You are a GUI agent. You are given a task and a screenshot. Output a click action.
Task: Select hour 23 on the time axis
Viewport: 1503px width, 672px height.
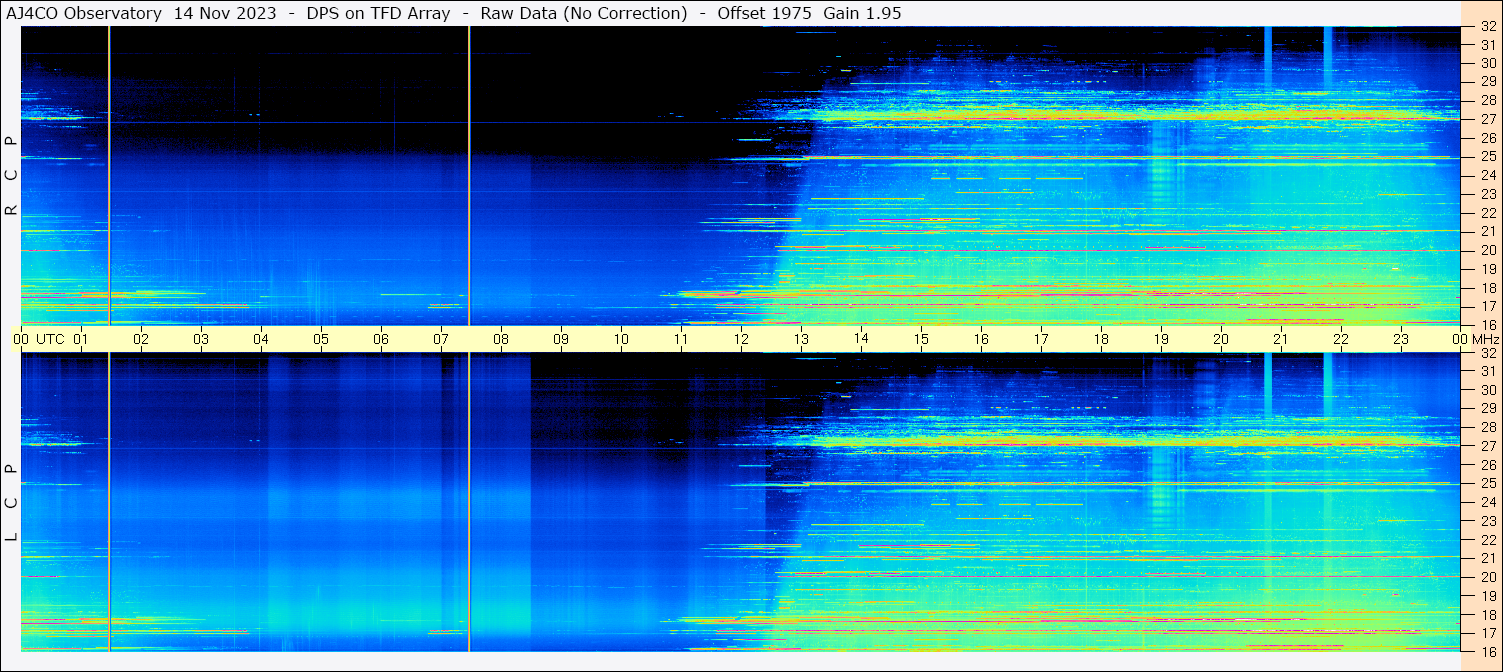point(1401,339)
